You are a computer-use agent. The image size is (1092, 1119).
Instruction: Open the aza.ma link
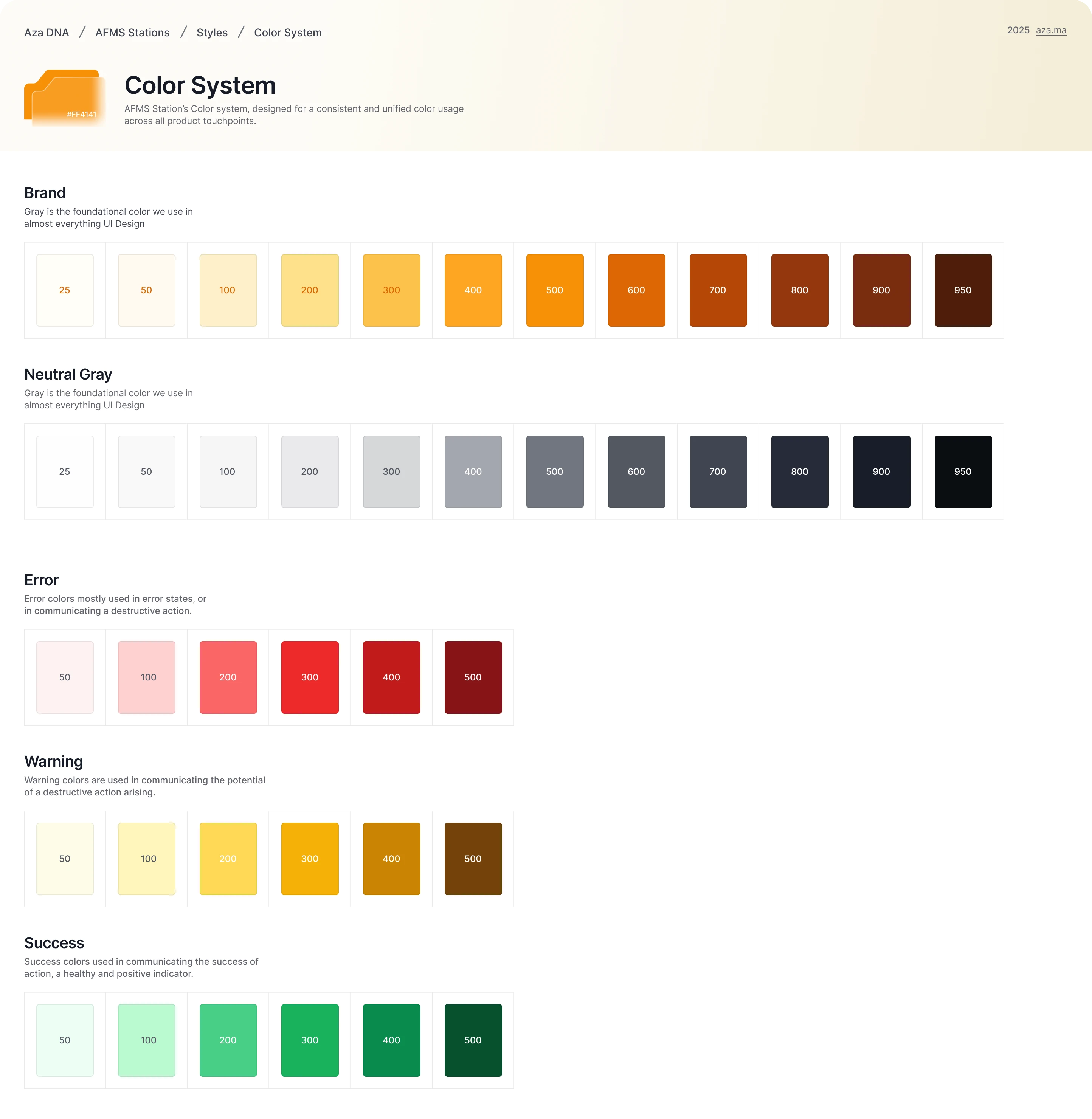pos(1051,30)
